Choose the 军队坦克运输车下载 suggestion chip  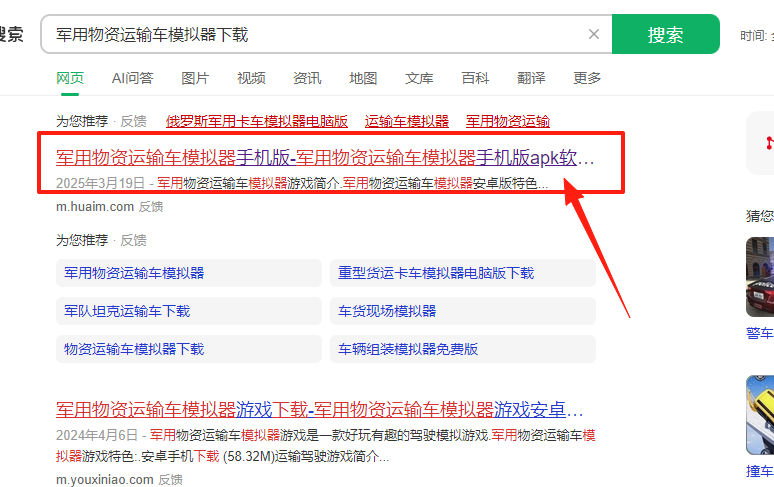click(x=127, y=311)
